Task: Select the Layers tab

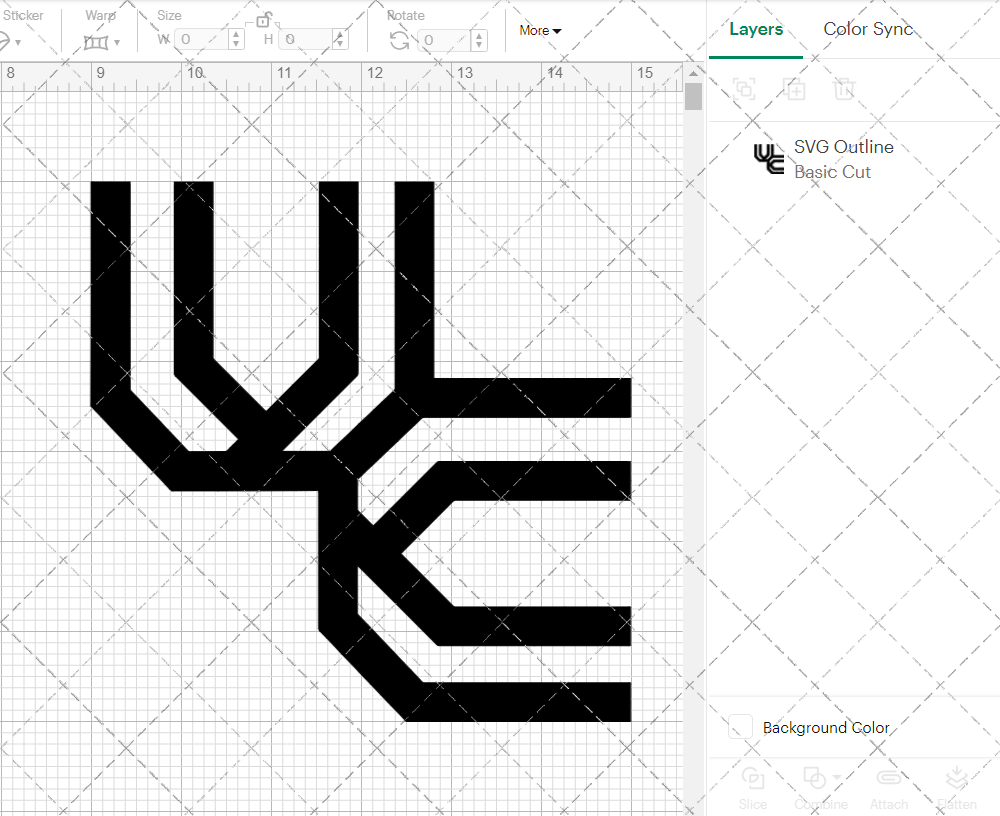Action: pyautogui.click(x=756, y=29)
